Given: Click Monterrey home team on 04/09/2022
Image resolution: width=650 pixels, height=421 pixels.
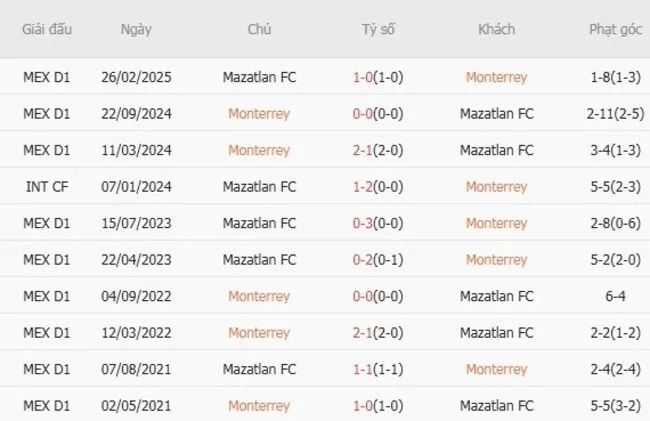Looking at the screenshot, I should click(259, 296).
